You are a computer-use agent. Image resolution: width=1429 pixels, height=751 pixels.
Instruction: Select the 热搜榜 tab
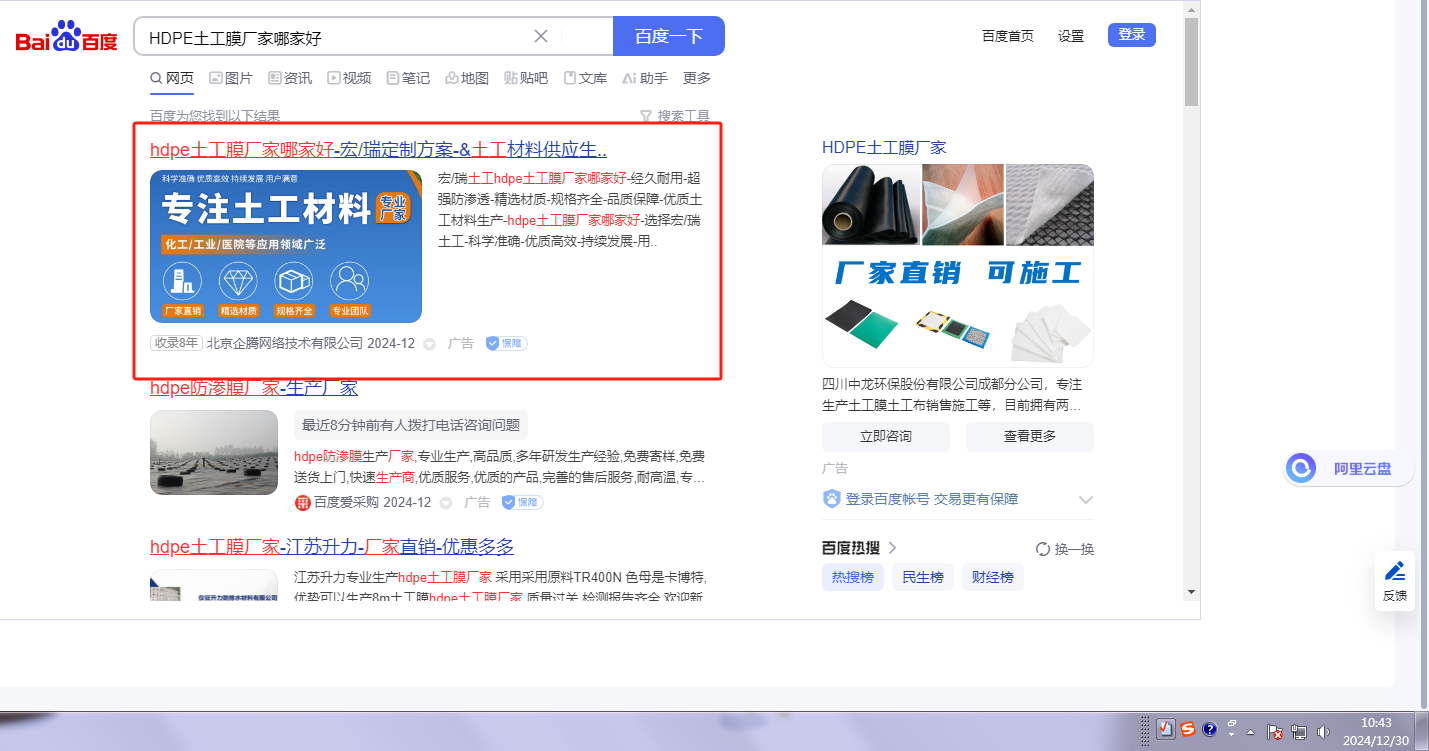[853, 577]
